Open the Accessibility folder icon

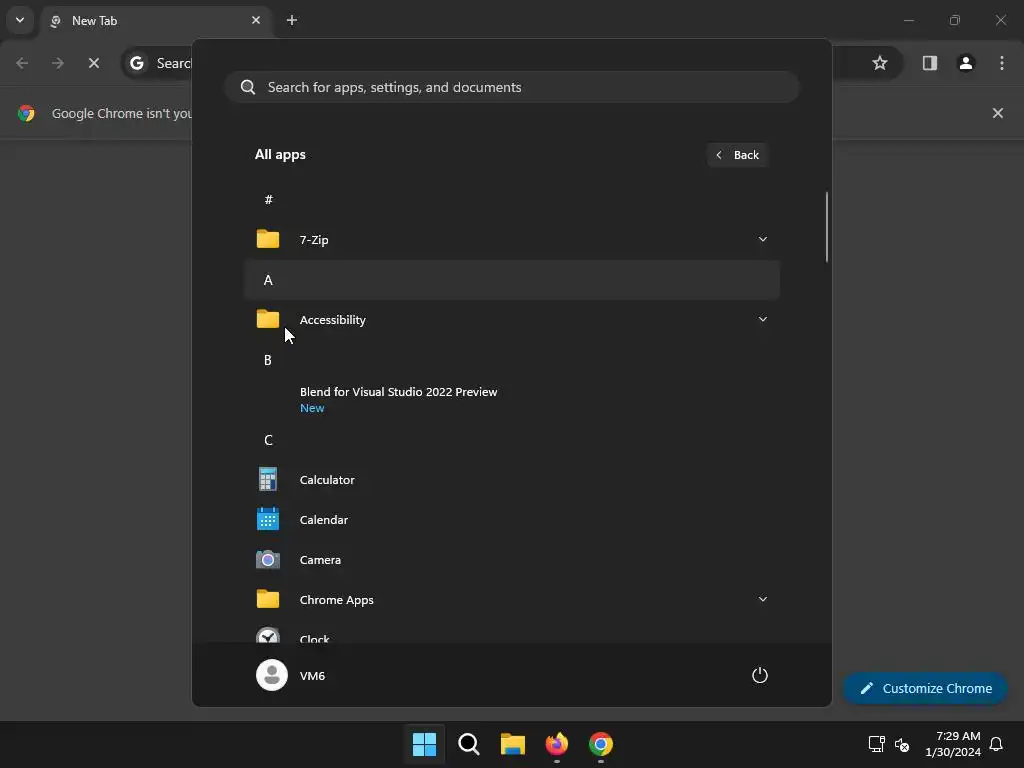[x=268, y=319]
